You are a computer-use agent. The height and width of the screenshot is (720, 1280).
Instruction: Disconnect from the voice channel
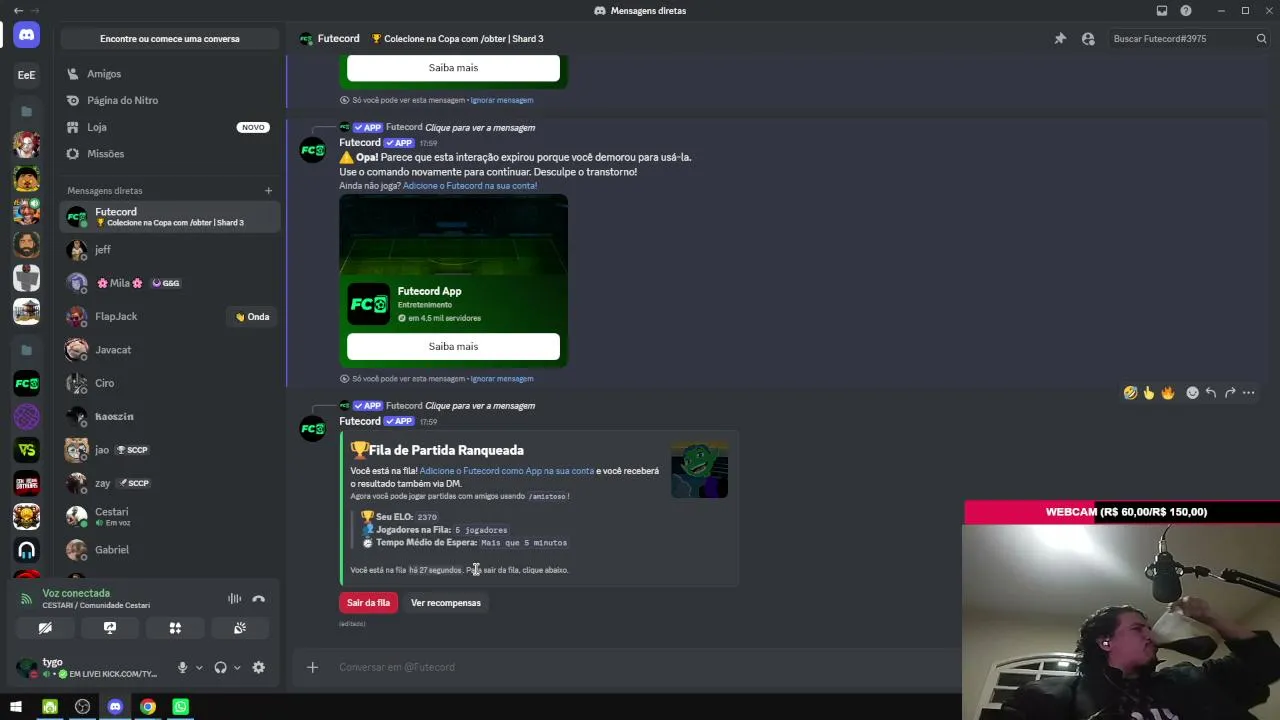[x=259, y=599]
